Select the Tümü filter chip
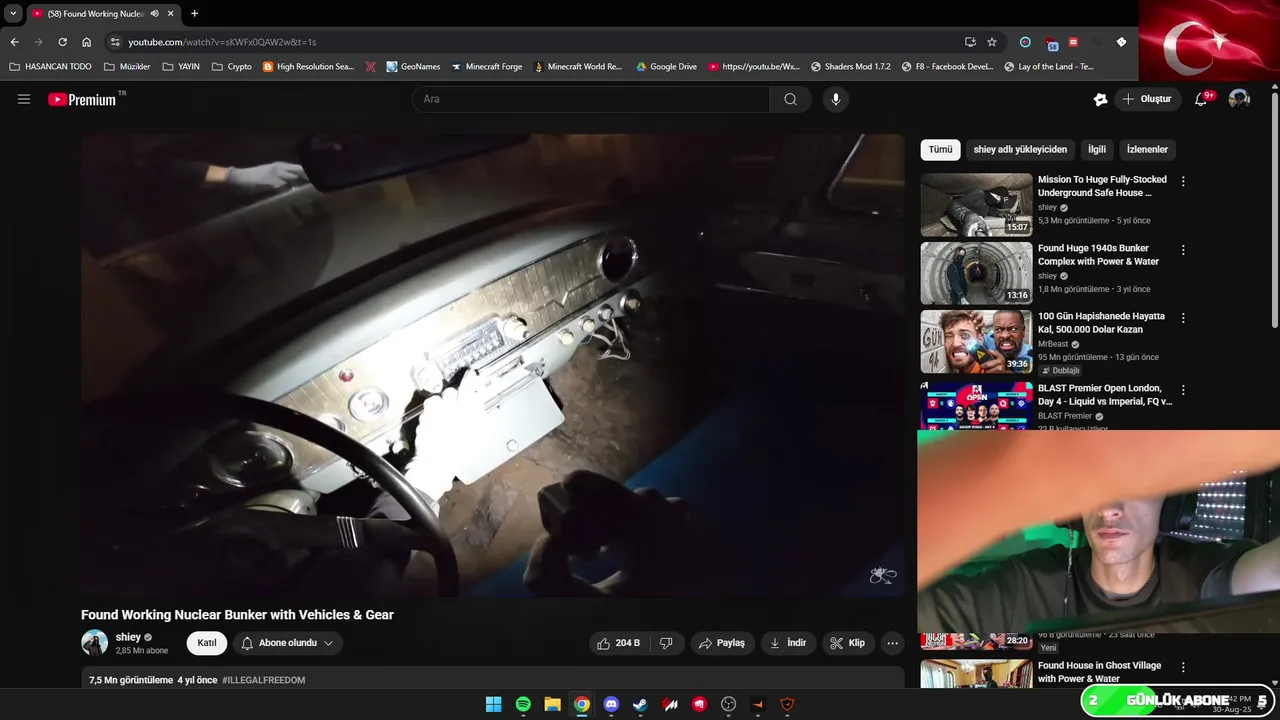 (940, 150)
